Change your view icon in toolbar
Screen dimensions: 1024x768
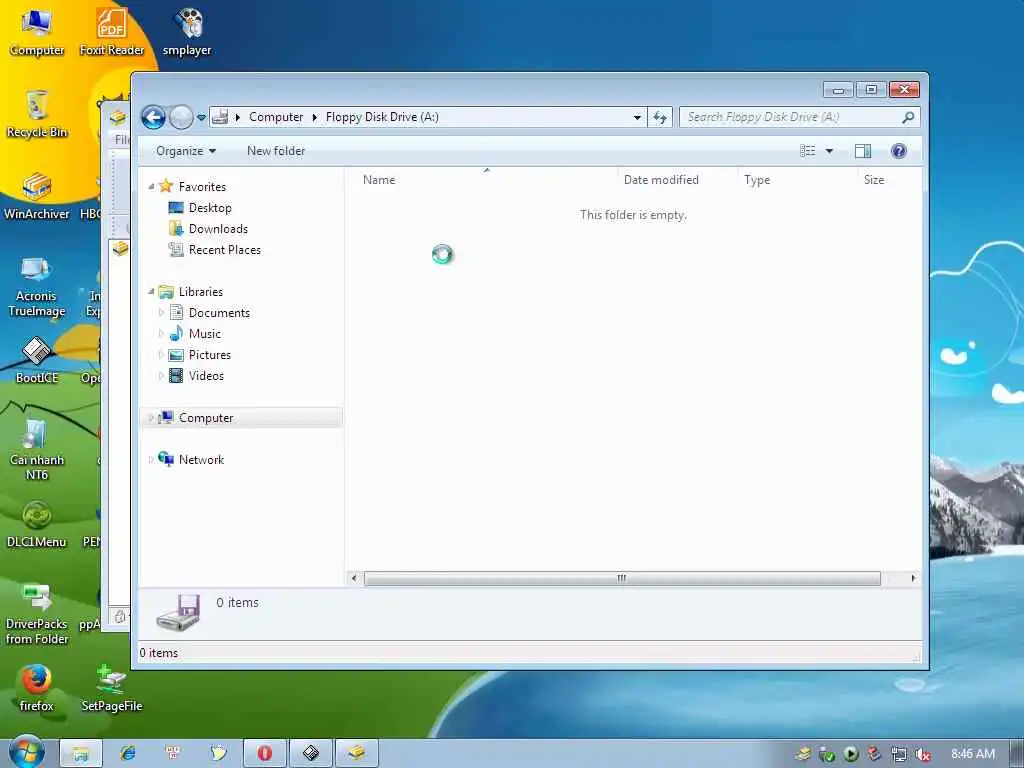pyautogui.click(x=808, y=151)
